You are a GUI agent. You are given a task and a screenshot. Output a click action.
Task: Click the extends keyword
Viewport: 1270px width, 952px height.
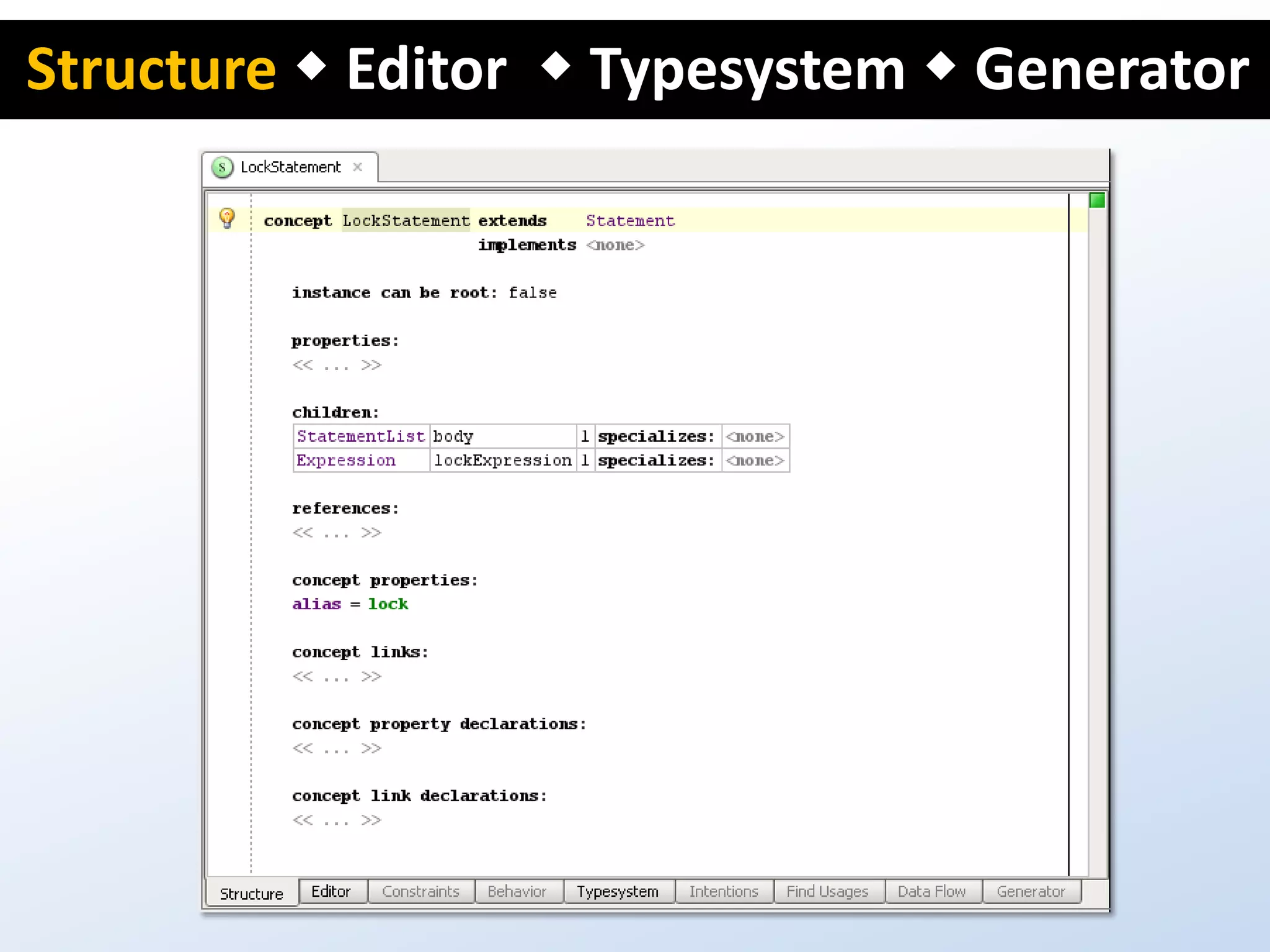pyautogui.click(x=512, y=221)
